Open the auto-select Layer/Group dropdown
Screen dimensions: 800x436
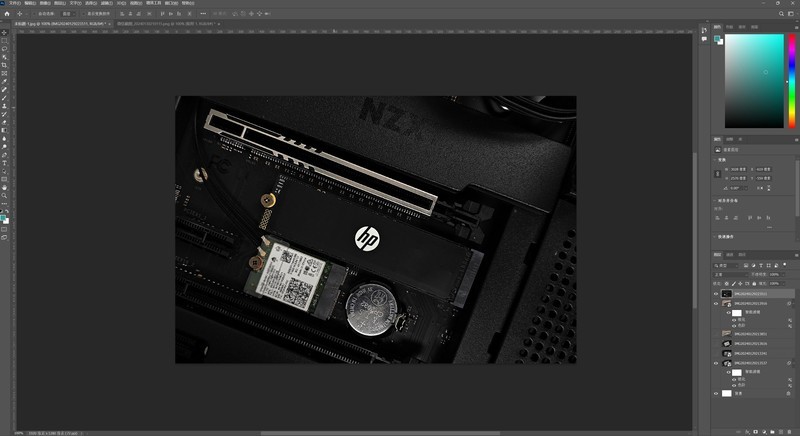click(67, 14)
